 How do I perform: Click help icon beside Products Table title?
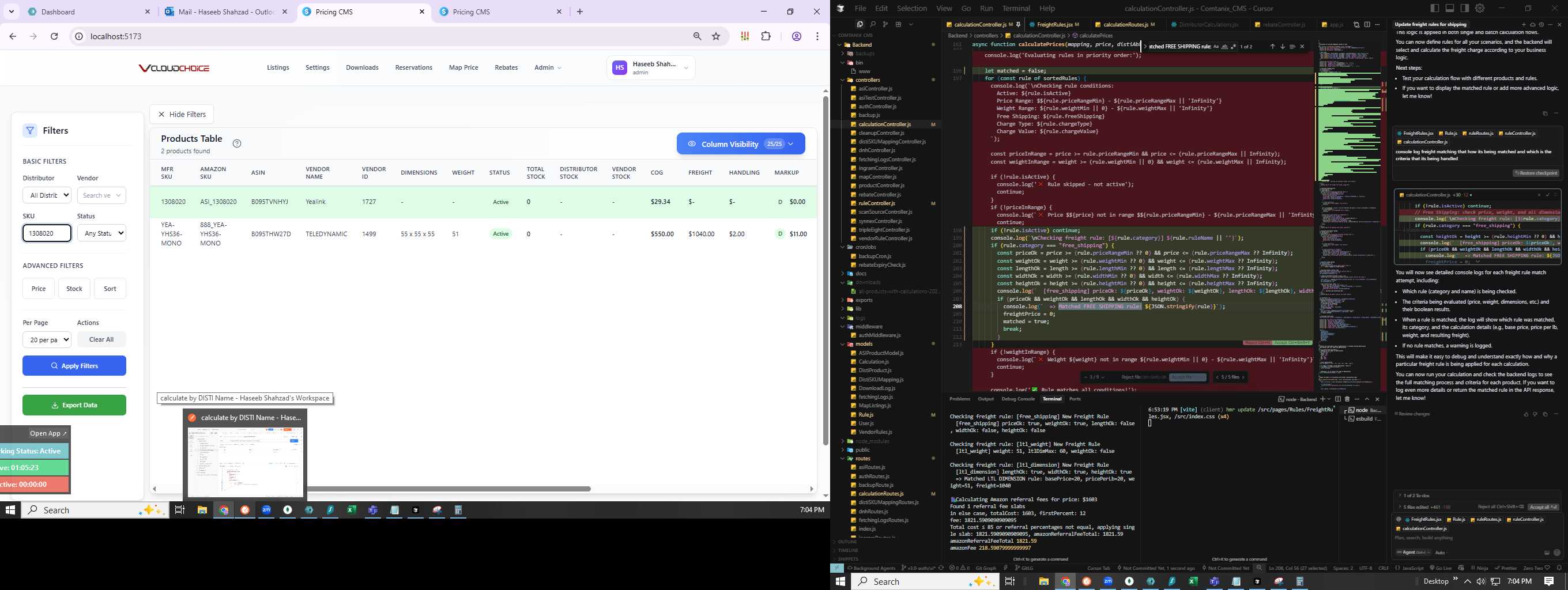pos(237,143)
